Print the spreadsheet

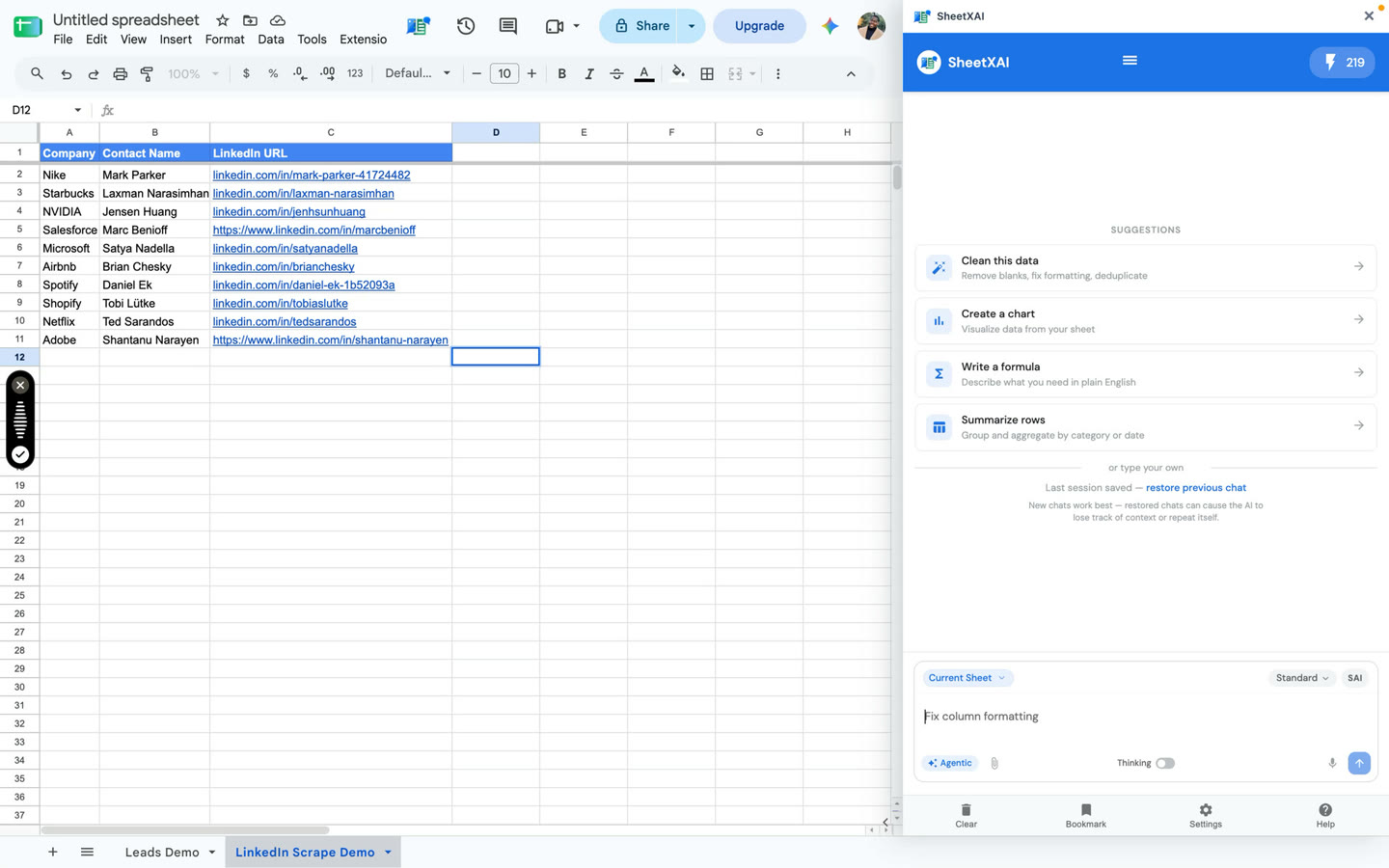(120, 73)
